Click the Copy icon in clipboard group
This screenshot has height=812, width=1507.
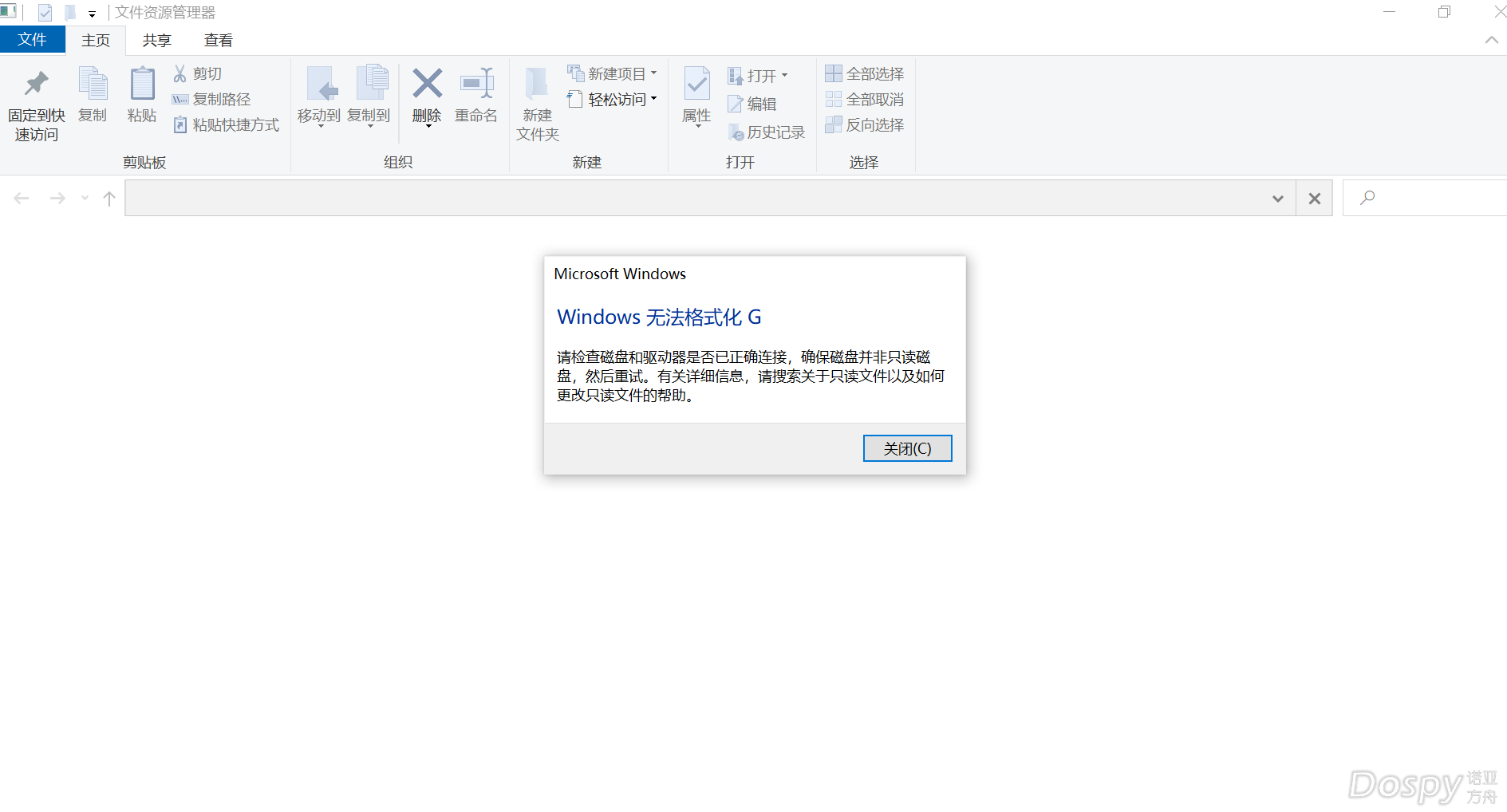pos(93,84)
